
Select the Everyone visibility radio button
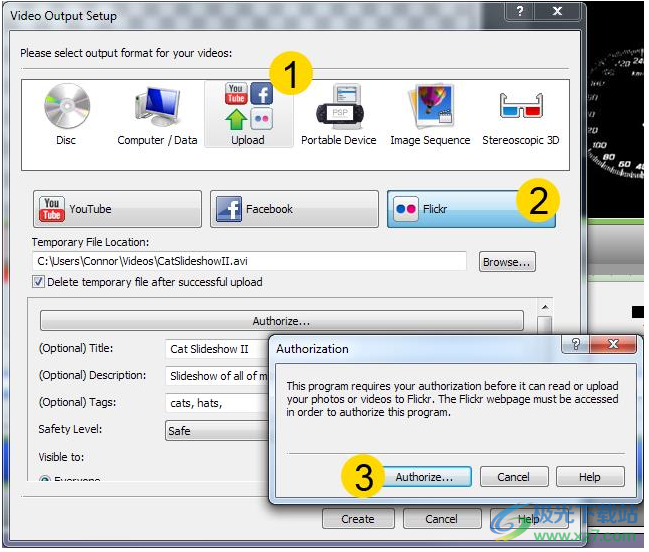(x=45, y=480)
